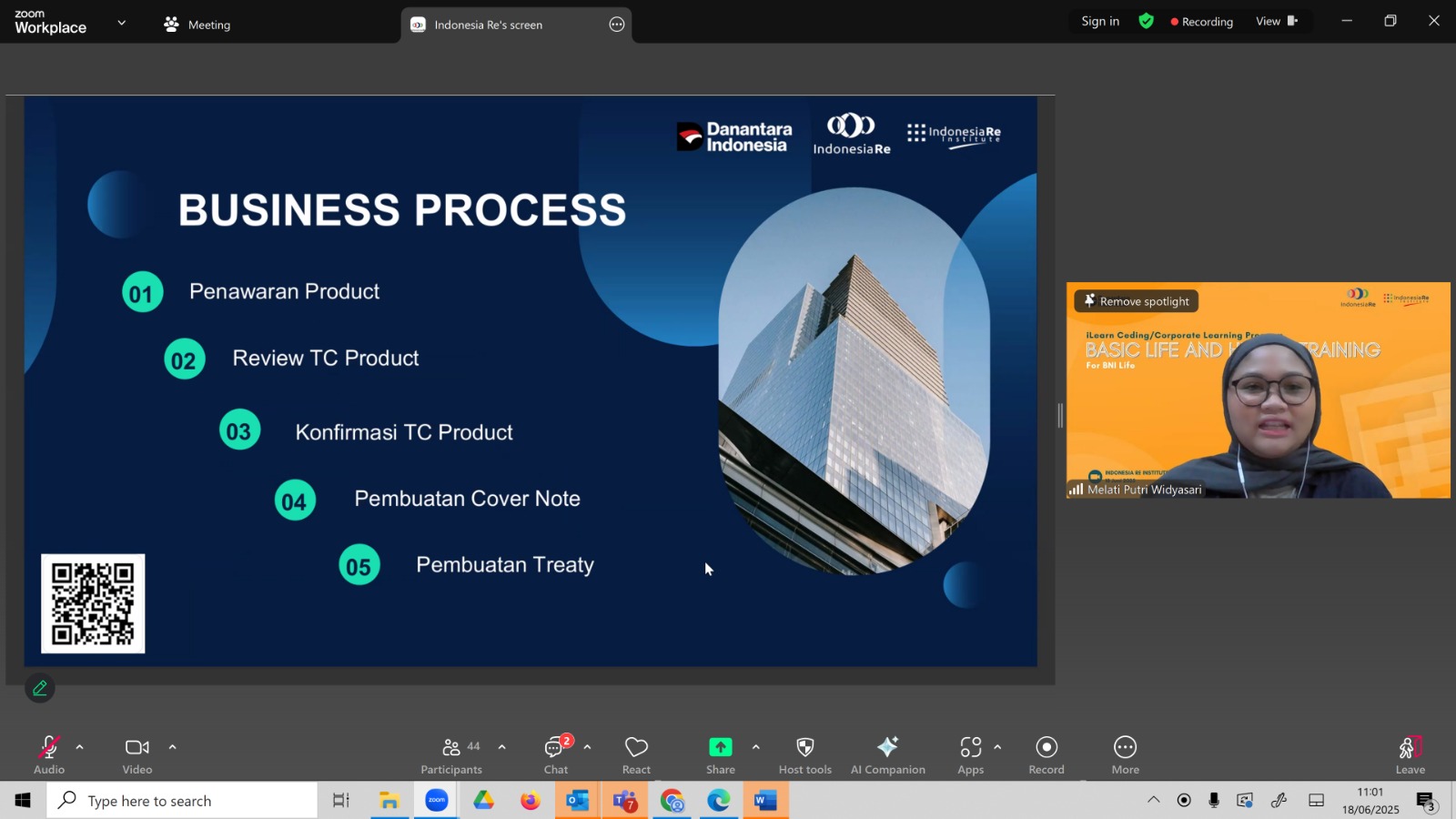This screenshot has height=819, width=1456.
Task: Expand audio settings arrow next to Audio
Action: coord(80,747)
